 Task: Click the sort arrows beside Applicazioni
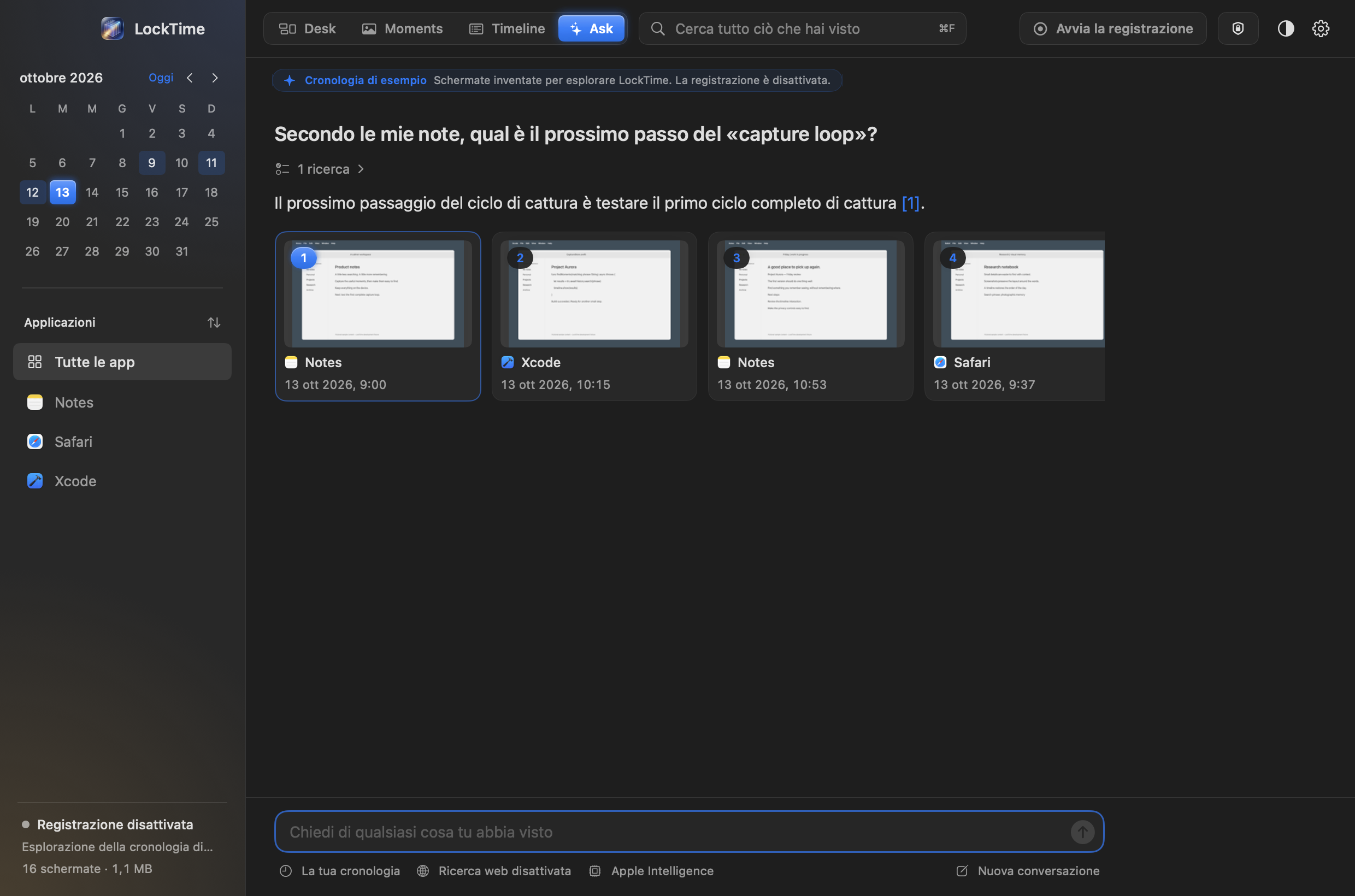[x=214, y=323]
